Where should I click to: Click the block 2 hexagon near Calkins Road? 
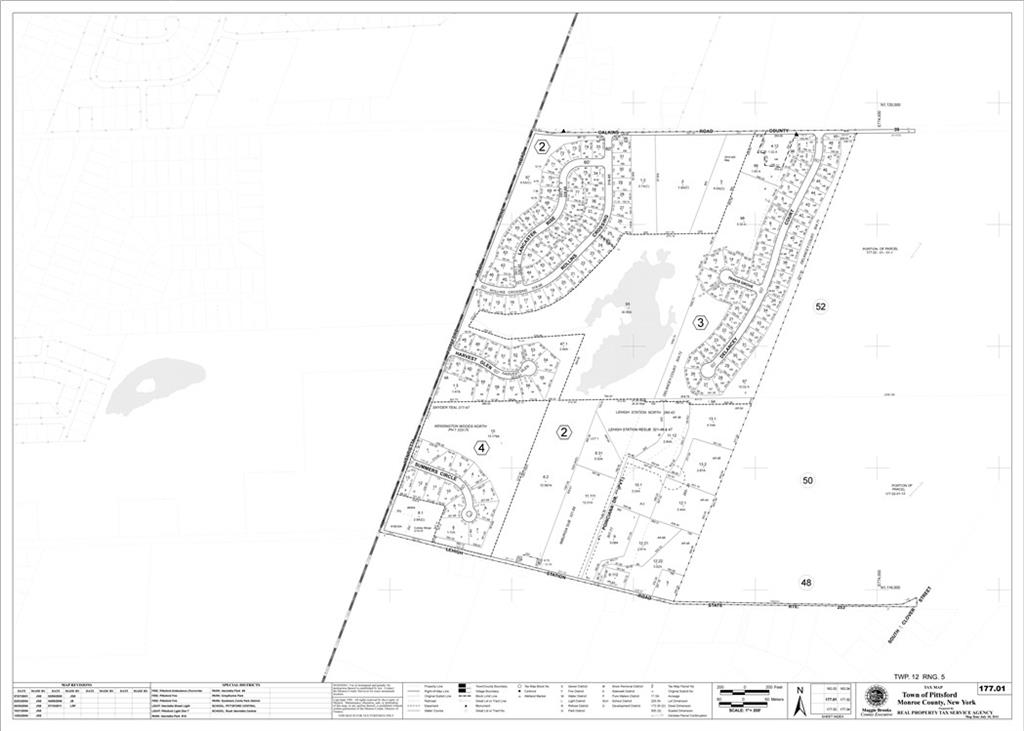pyautogui.click(x=542, y=147)
